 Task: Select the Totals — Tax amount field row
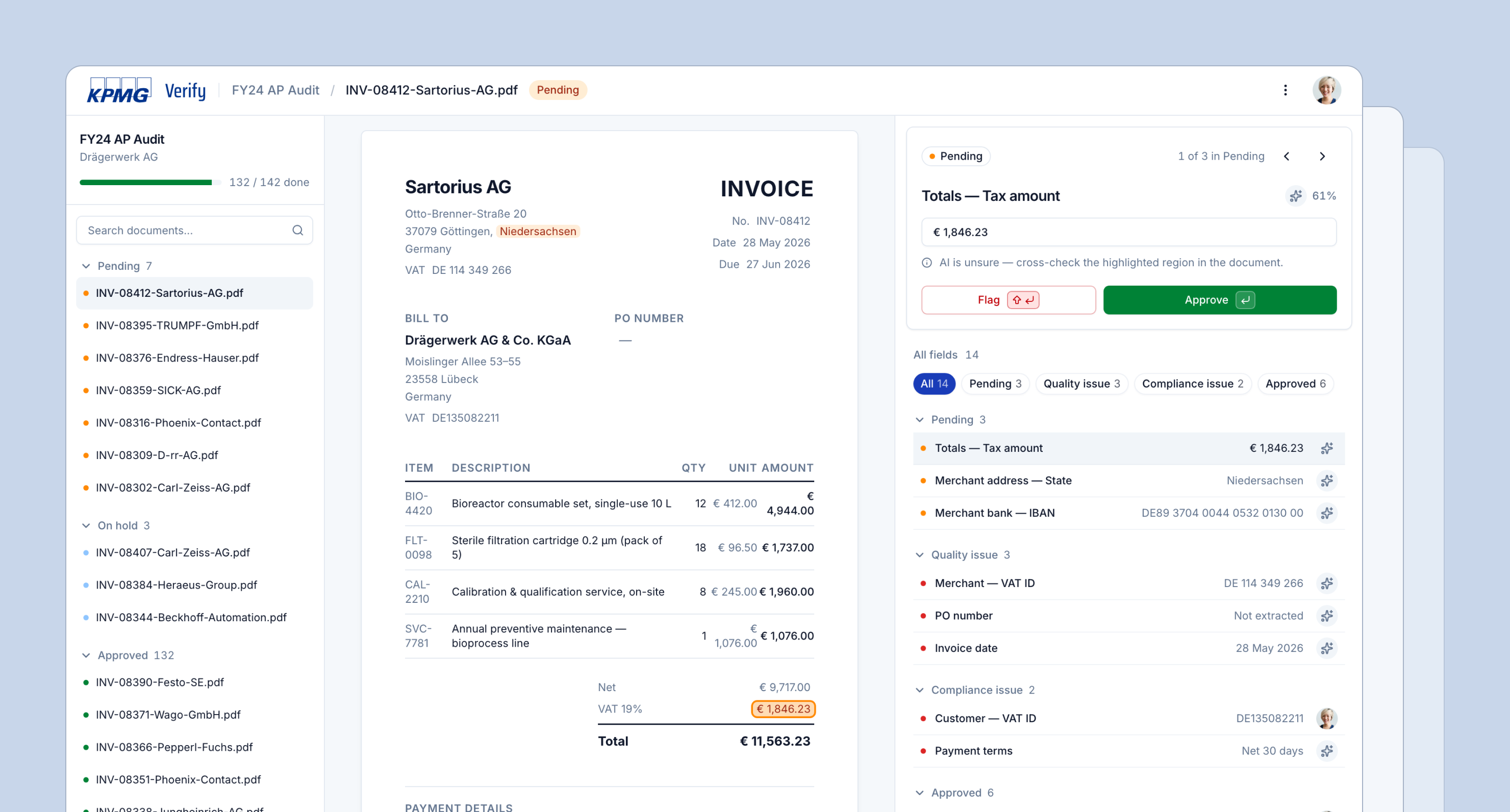[x=1128, y=448]
